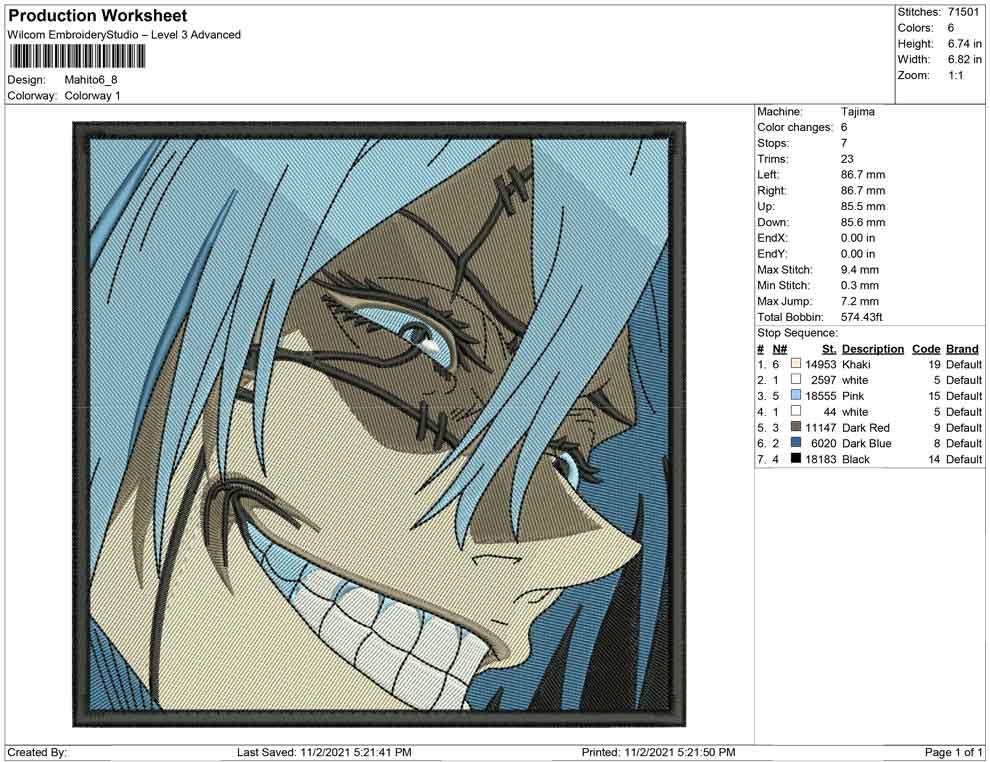Click the stitch count 6020 for Dark Blue
This screenshot has width=990, height=762.
point(823,443)
